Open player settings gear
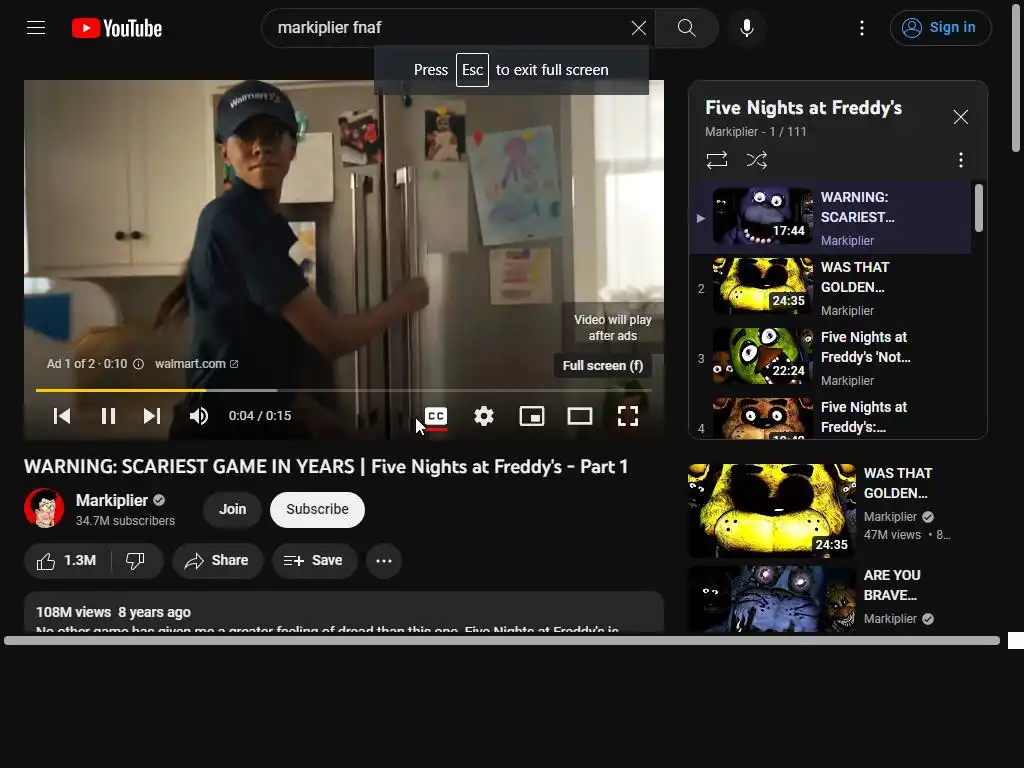Screen dimensions: 1024x768 (x=483, y=416)
